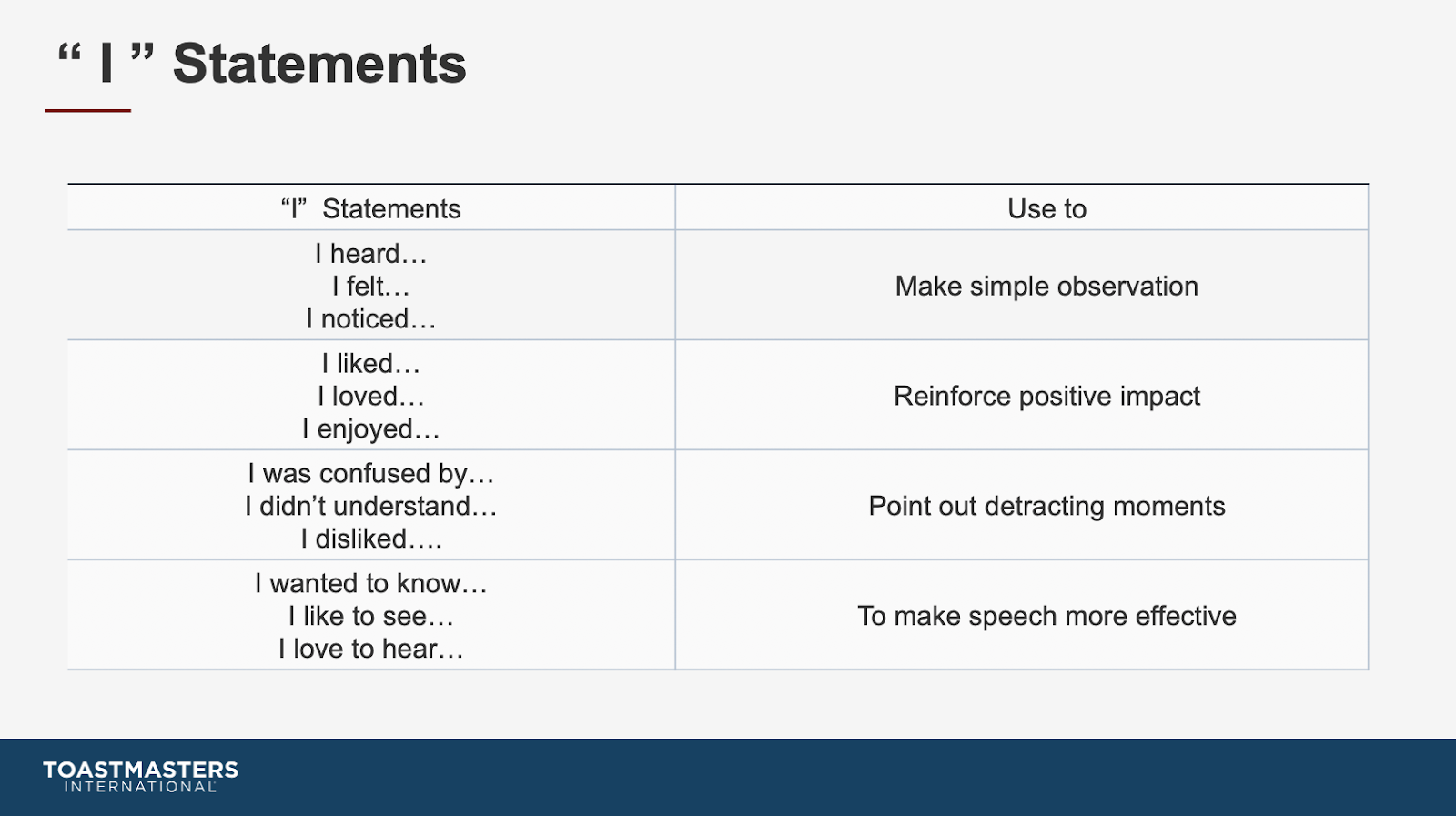The image size is (1456, 816).
Task: Click "I was confused by…" text
Action: pyautogui.click(x=371, y=474)
